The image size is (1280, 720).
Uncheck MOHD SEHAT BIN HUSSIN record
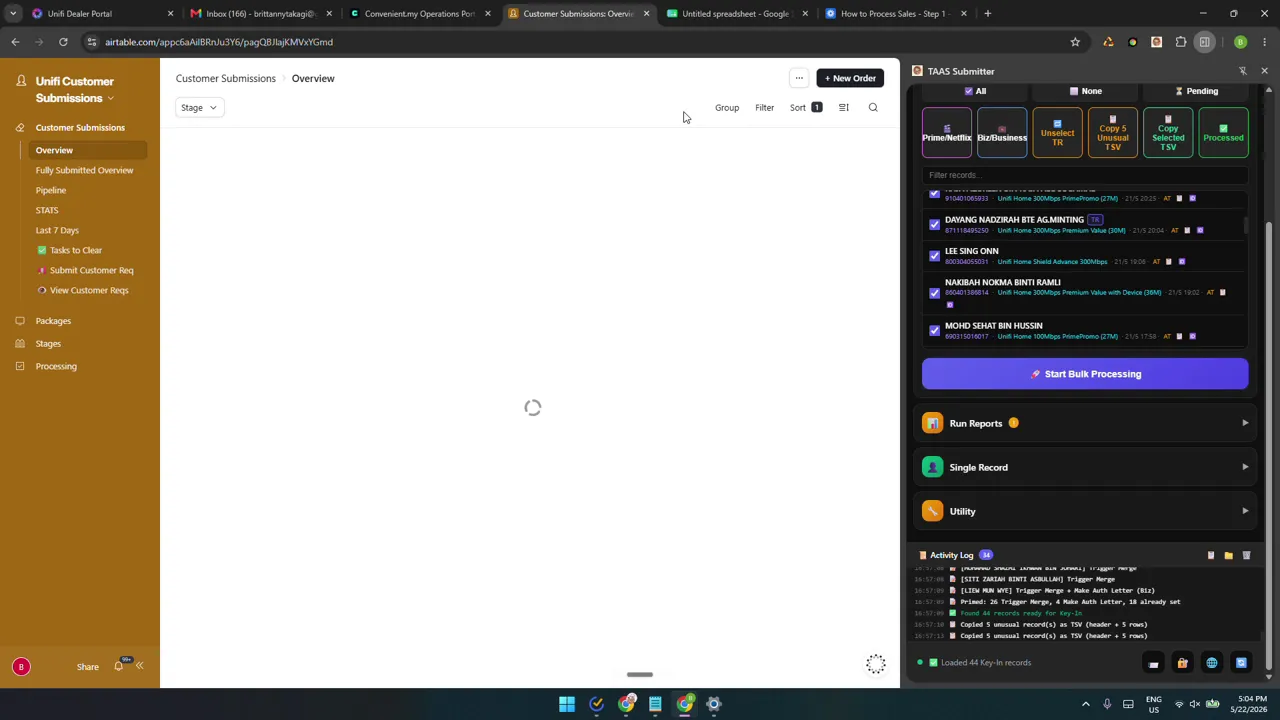coord(934,331)
